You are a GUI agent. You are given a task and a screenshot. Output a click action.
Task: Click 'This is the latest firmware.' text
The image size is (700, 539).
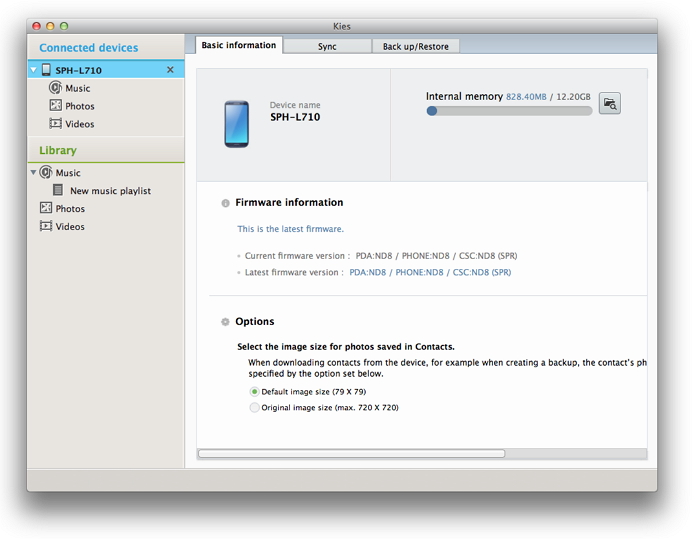click(x=291, y=229)
